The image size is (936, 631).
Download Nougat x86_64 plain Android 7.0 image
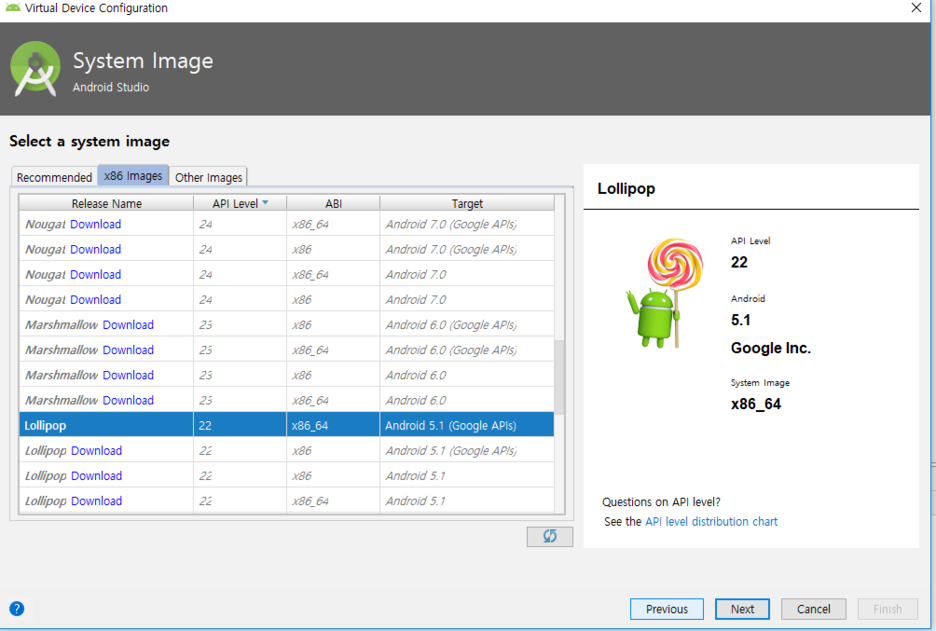96,274
